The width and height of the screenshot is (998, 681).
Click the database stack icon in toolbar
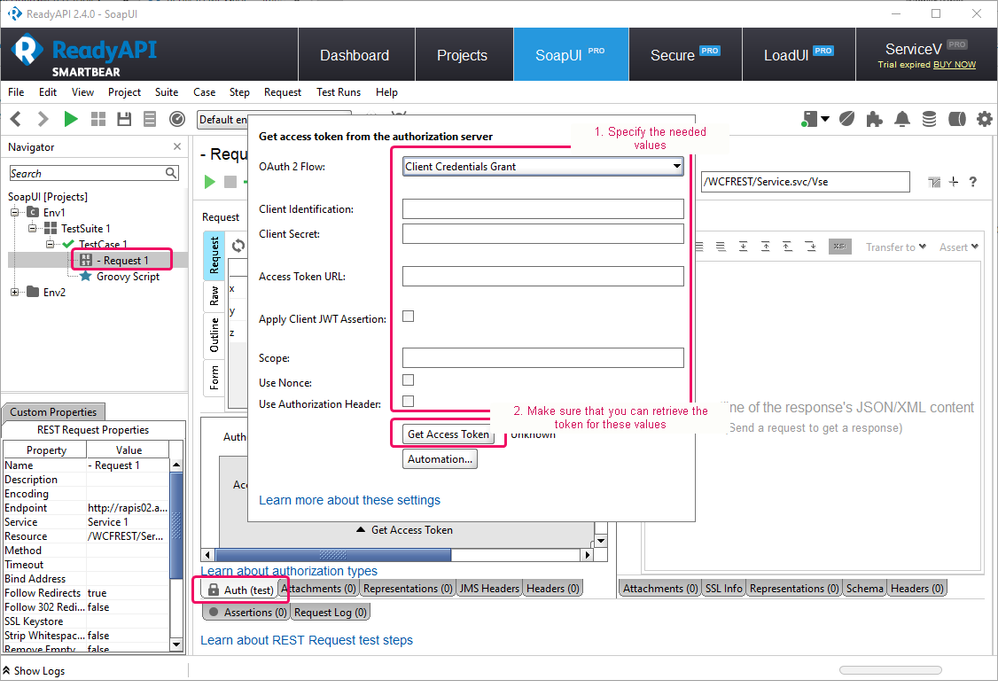[x=929, y=119]
